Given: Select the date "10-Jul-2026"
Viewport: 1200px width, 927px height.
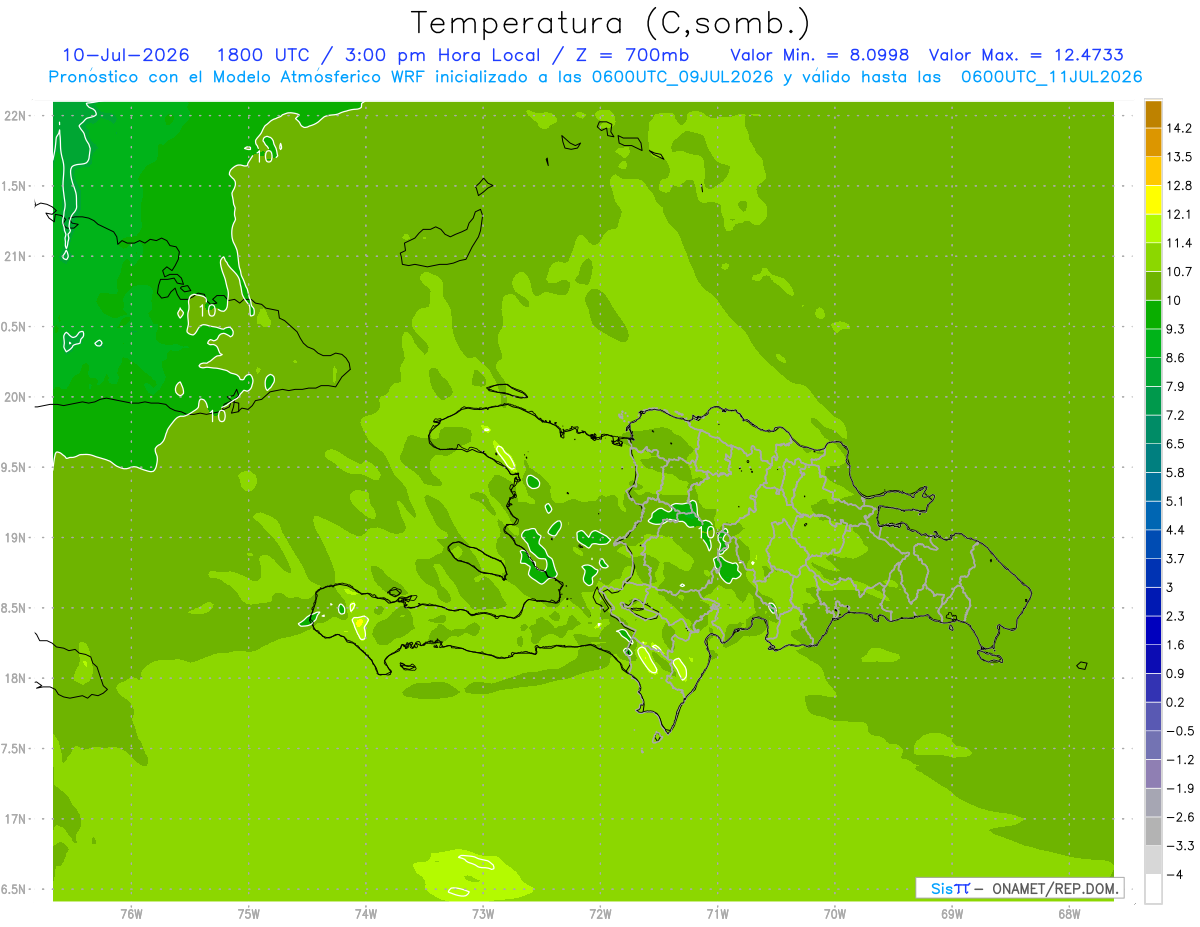Looking at the screenshot, I should click(126, 55).
